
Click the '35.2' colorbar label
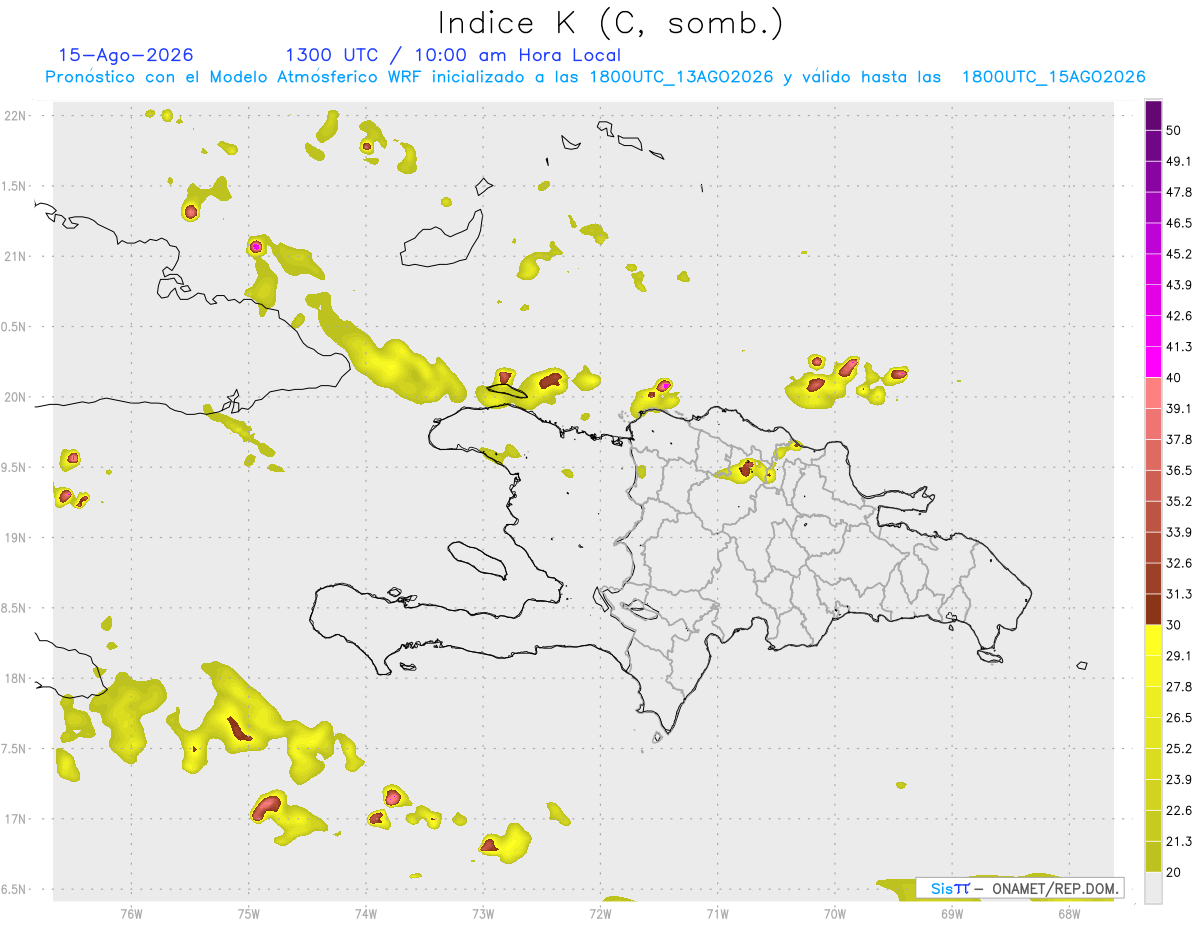pyautogui.click(x=1179, y=501)
